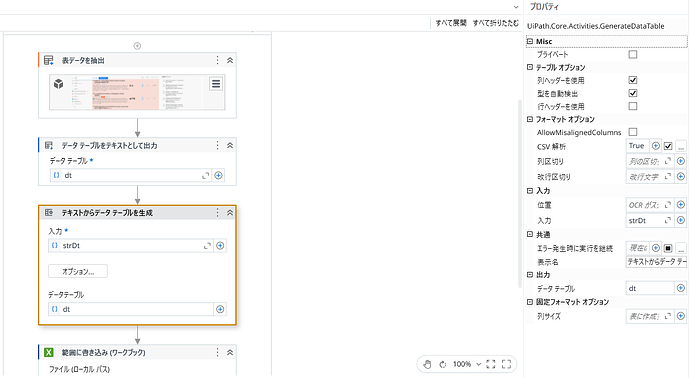Open the menu of 表データを抽出 activity
The height and width of the screenshot is (378, 690).
(217, 60)
